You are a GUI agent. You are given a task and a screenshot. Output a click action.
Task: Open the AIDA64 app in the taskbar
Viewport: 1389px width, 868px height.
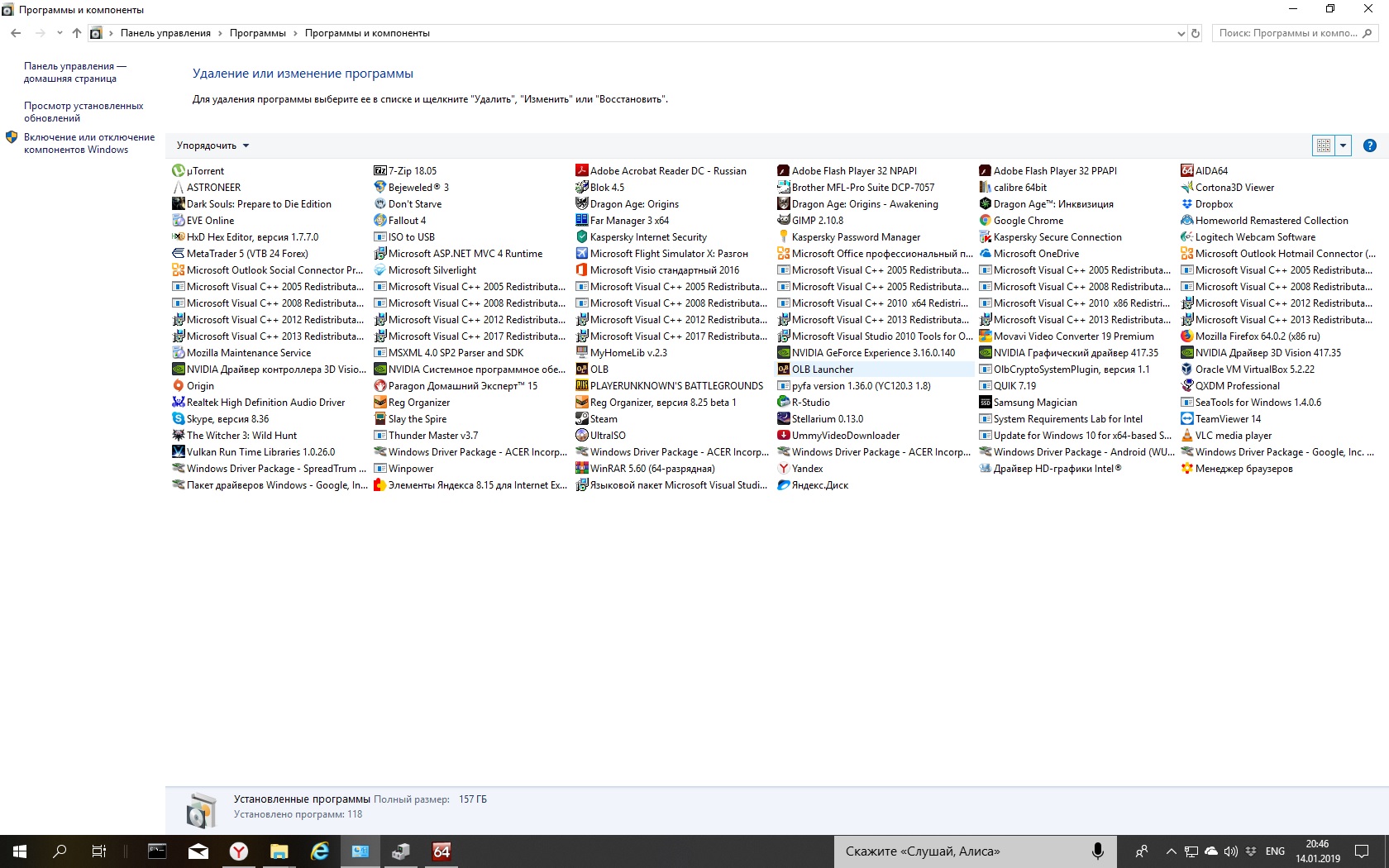click(442, 851)
